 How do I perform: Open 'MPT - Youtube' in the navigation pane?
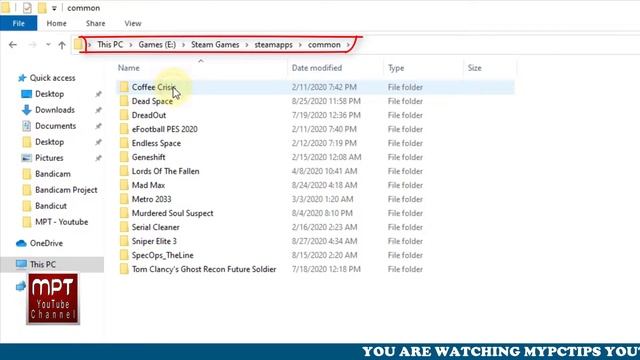point(61,222)
